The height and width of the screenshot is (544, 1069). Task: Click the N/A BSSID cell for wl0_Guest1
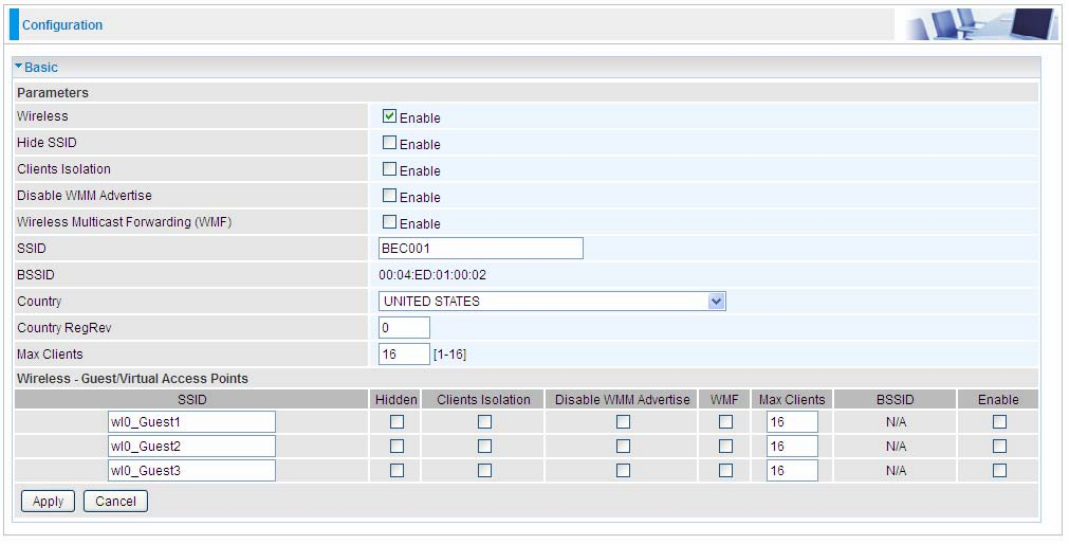coord(896,423)
